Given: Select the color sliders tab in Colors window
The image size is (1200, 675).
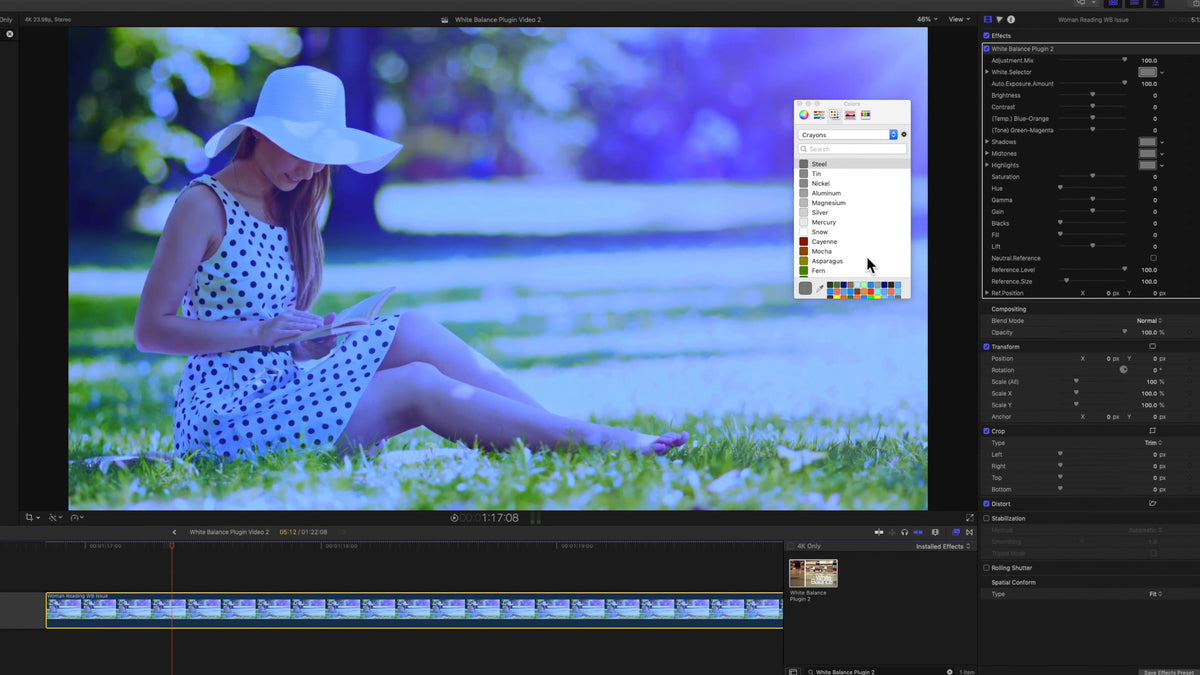Looking at the screenshot, I should point(819,115).
